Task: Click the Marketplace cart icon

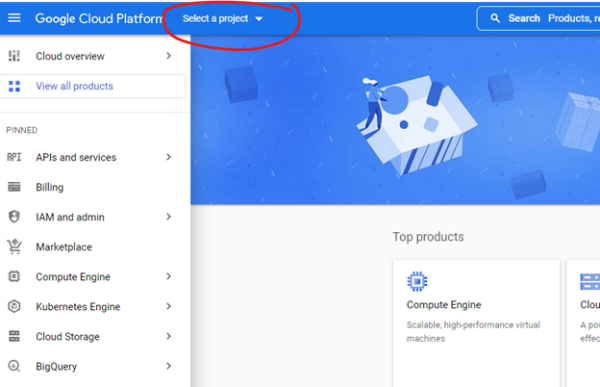Action: 14,247
